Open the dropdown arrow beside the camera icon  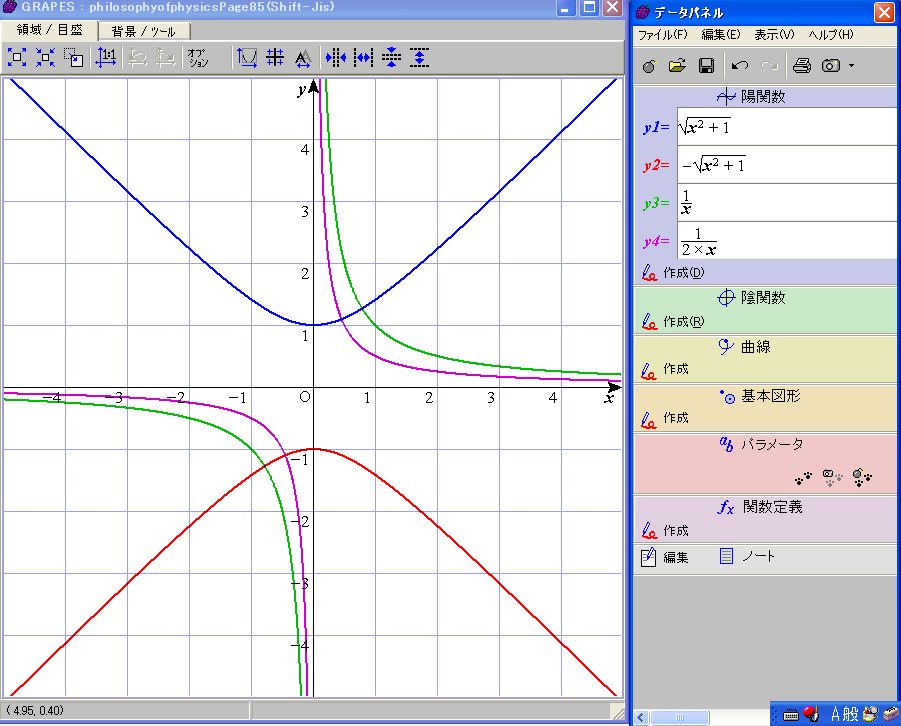(x=851, y=66)
